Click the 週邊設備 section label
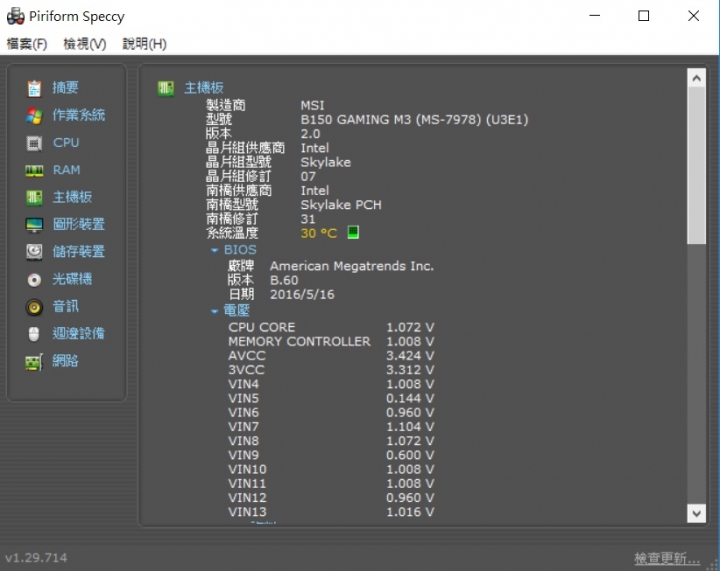 click(x=79, y=333)
